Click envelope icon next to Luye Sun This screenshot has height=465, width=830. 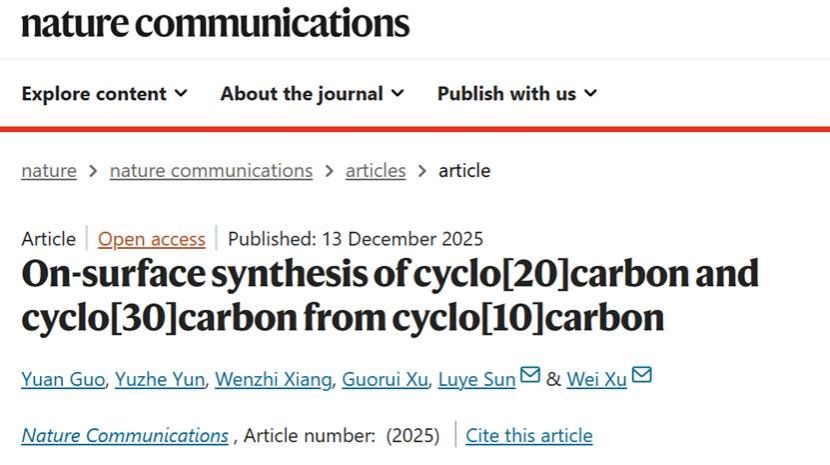click(x=530, y=376)
